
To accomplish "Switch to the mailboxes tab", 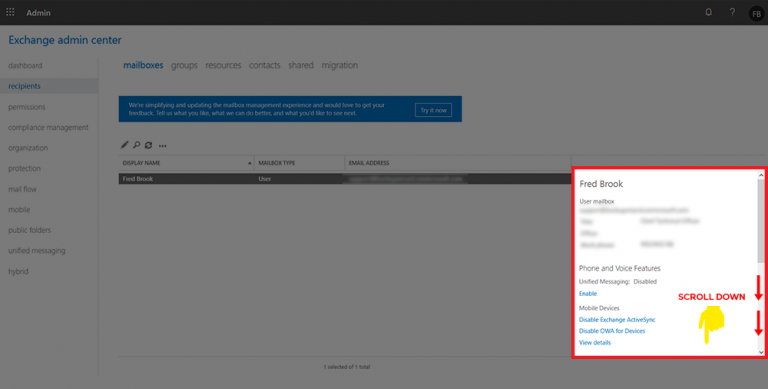I will coord(143,65).
